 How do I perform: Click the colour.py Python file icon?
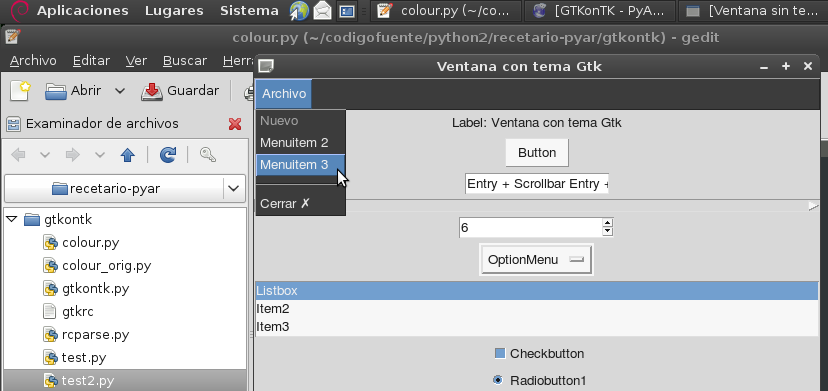point(50,243)
